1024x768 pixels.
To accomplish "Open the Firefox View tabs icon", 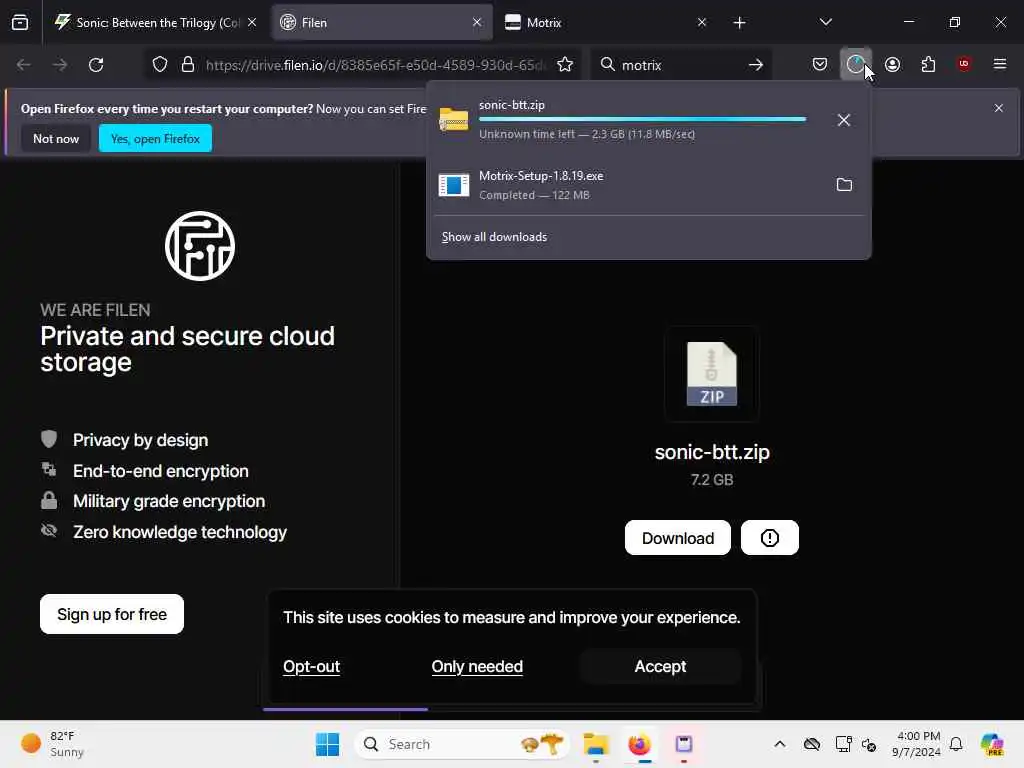I will pos(20,23).
